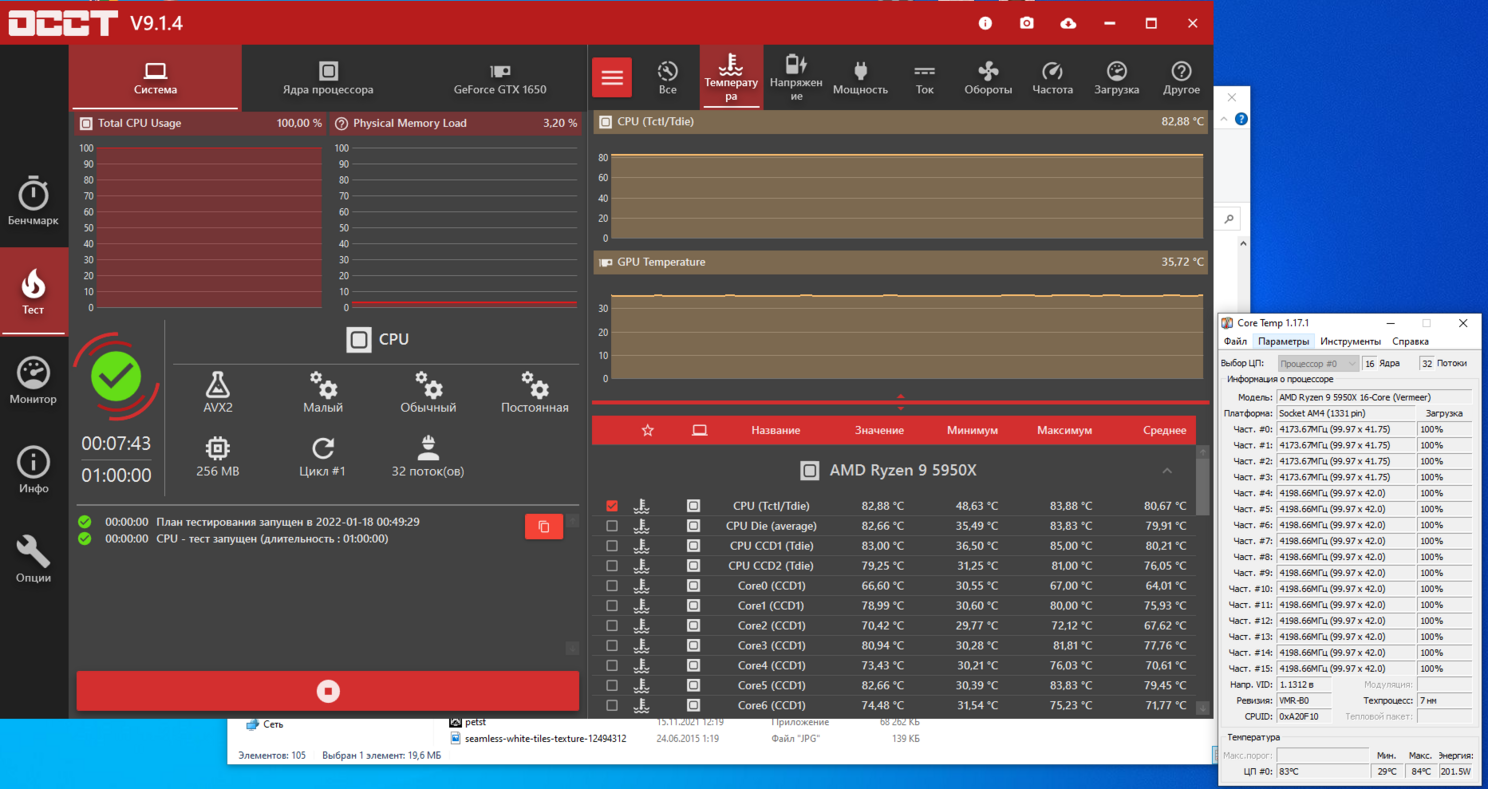Uncheck the CPU (Tctl/Tdie) sensor checkbox
1488x789 pixels.
612,506
